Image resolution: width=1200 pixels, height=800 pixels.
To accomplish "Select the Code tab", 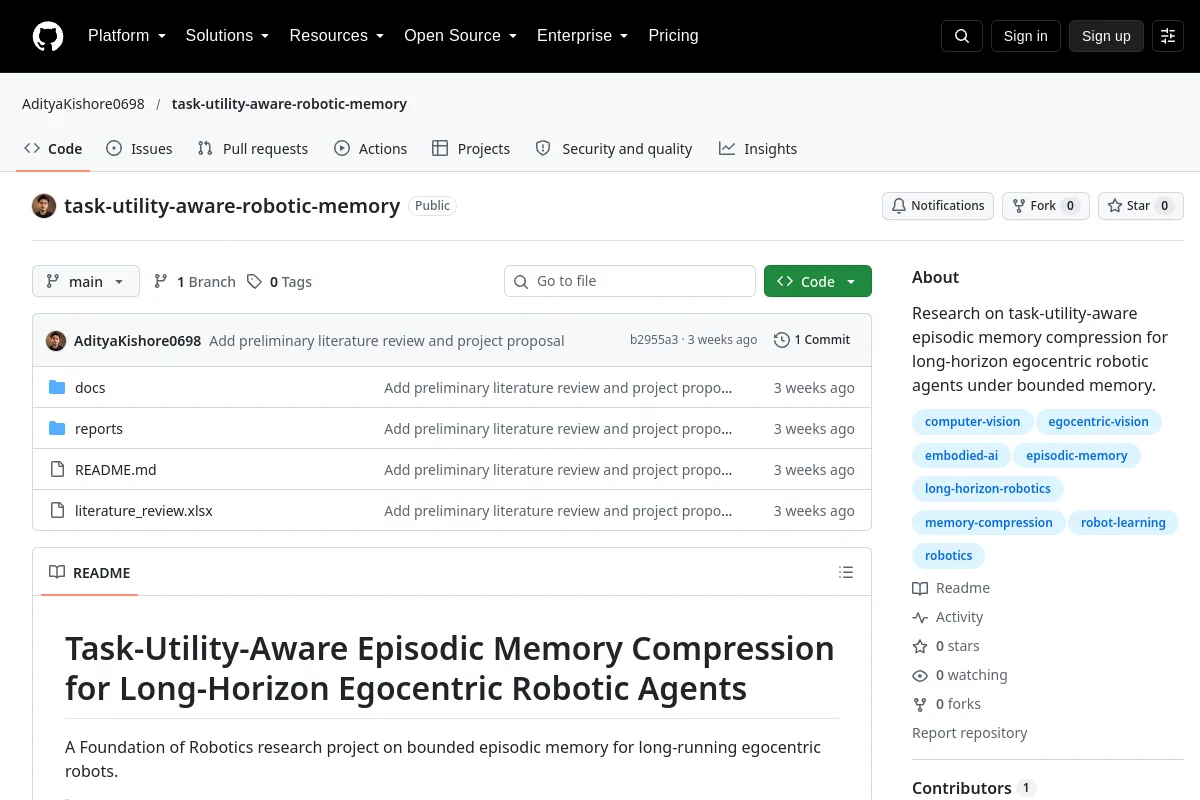I will coord(53,149).
